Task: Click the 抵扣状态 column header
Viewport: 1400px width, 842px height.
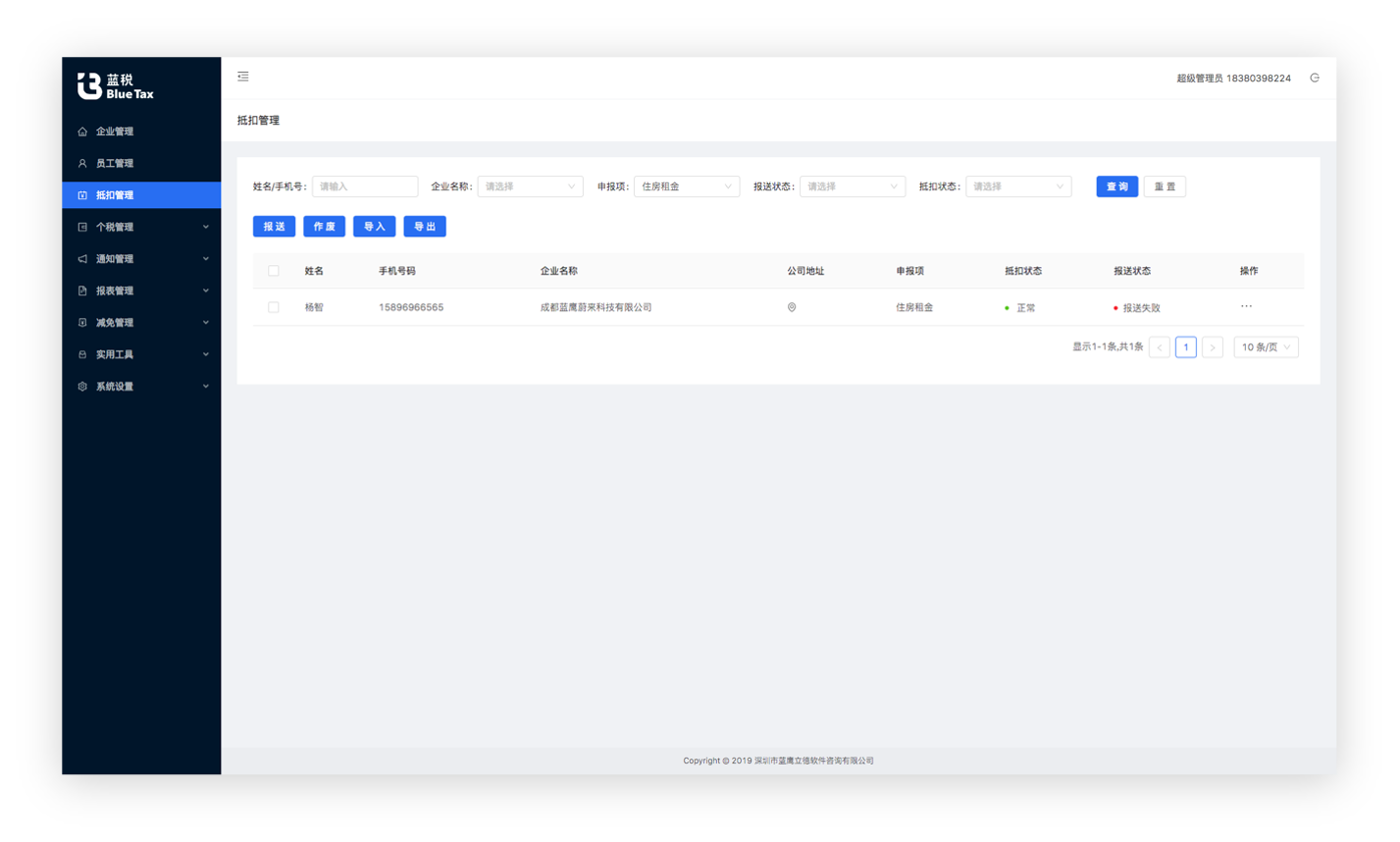Action: [1023, 271]
